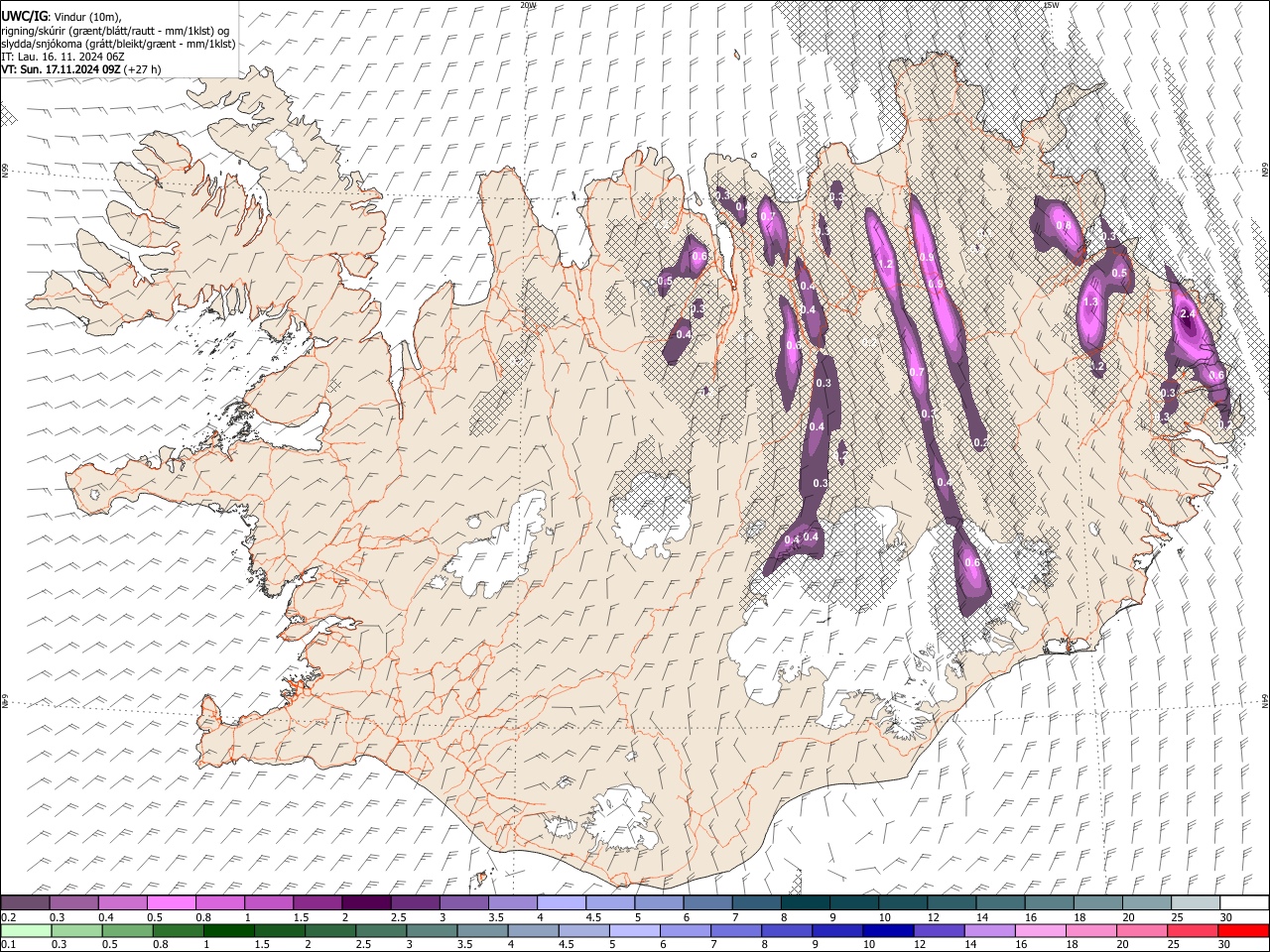Screen dimensions: 1270x952
Task: Click the '0.1' label on the rain scale
Action: click(x=8, y=945)
